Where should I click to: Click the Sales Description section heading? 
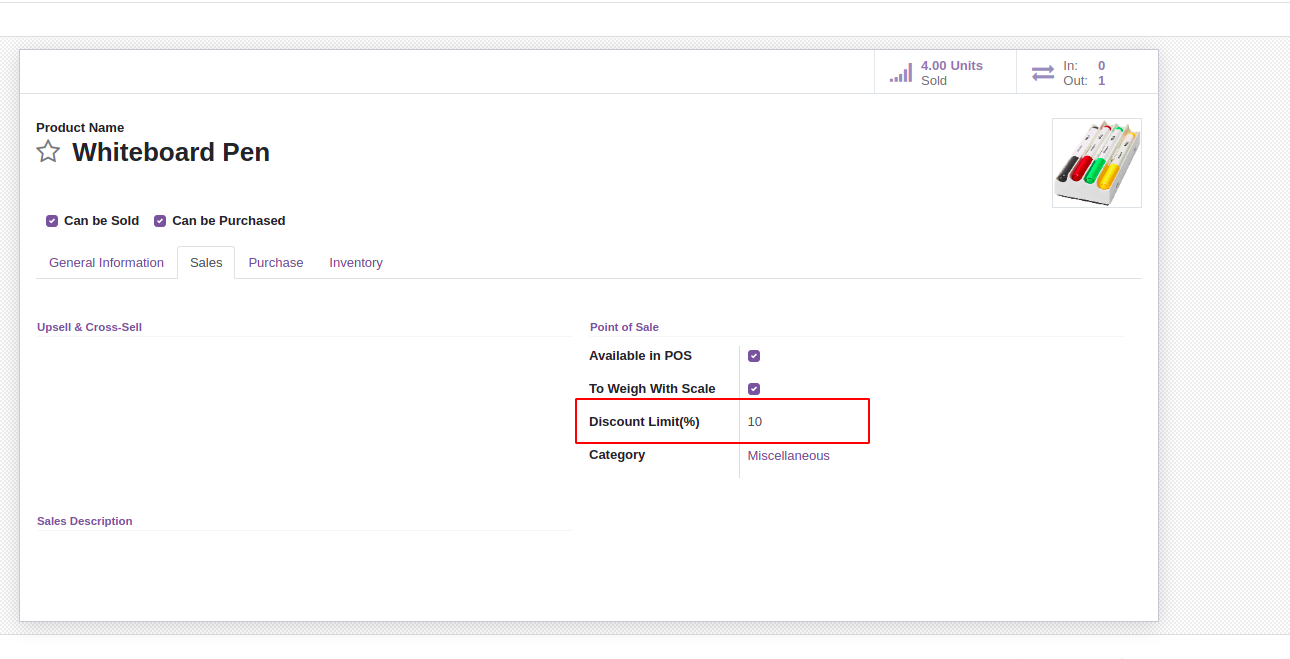(x=85, y=521)
